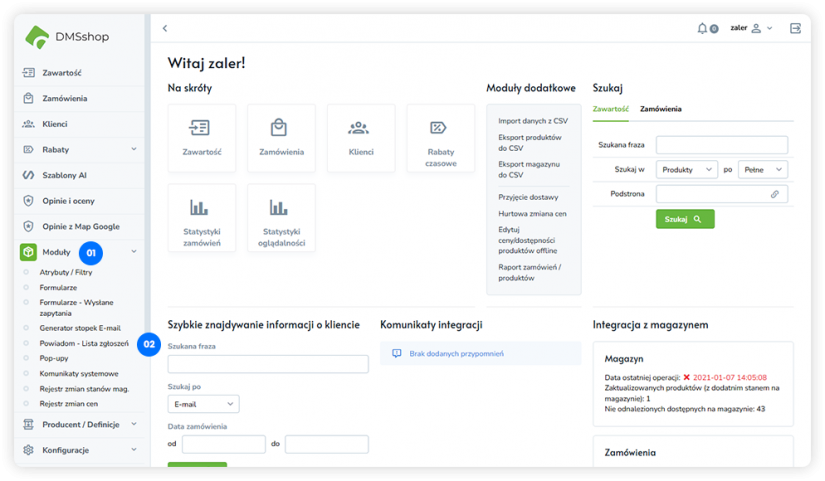Open the Pełne match type dropdown
The image size is (825, 481).
click(x=763, y=170)
